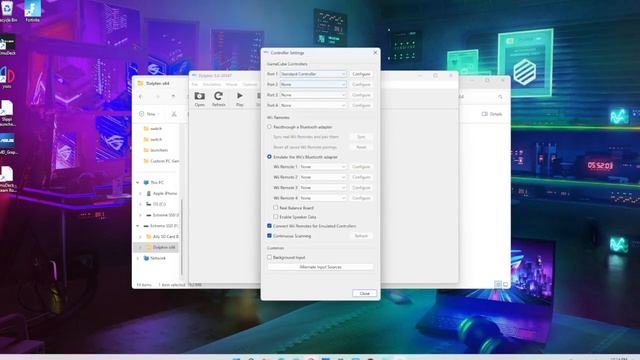Select OS (C:) drive in navigation pane

pos(156,204)
